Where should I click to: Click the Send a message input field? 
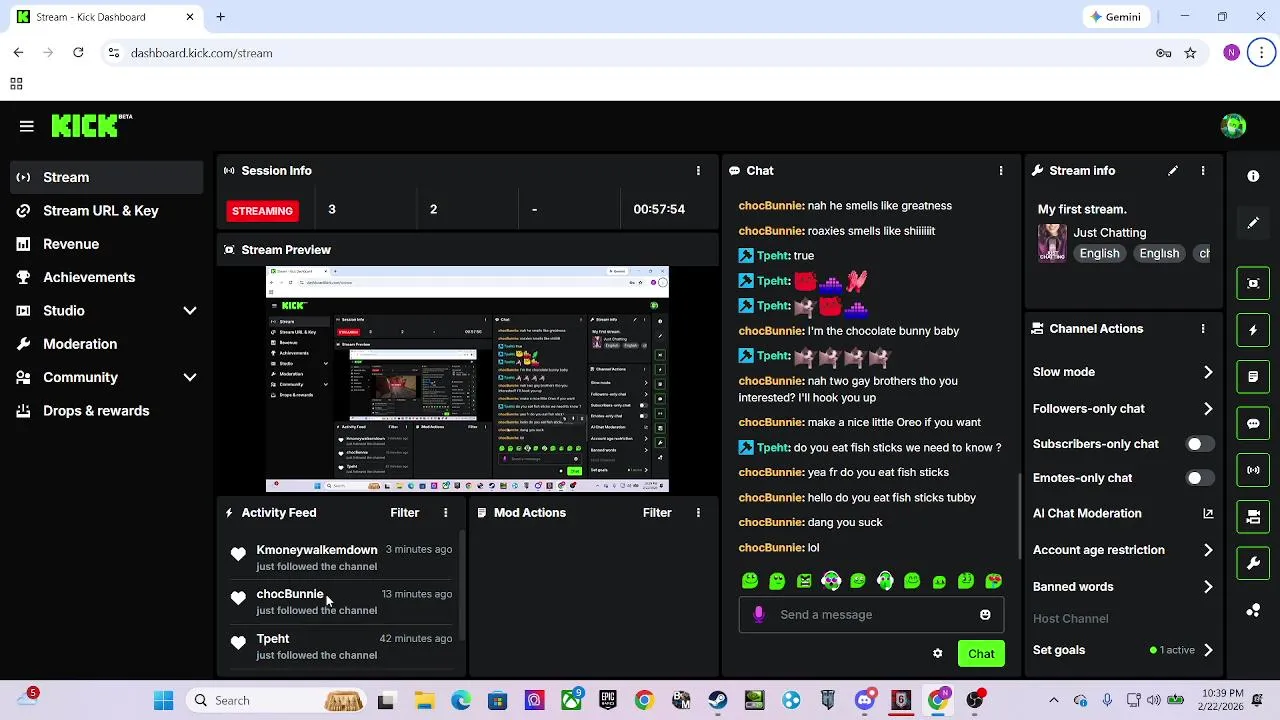click(x=871, y=615)
